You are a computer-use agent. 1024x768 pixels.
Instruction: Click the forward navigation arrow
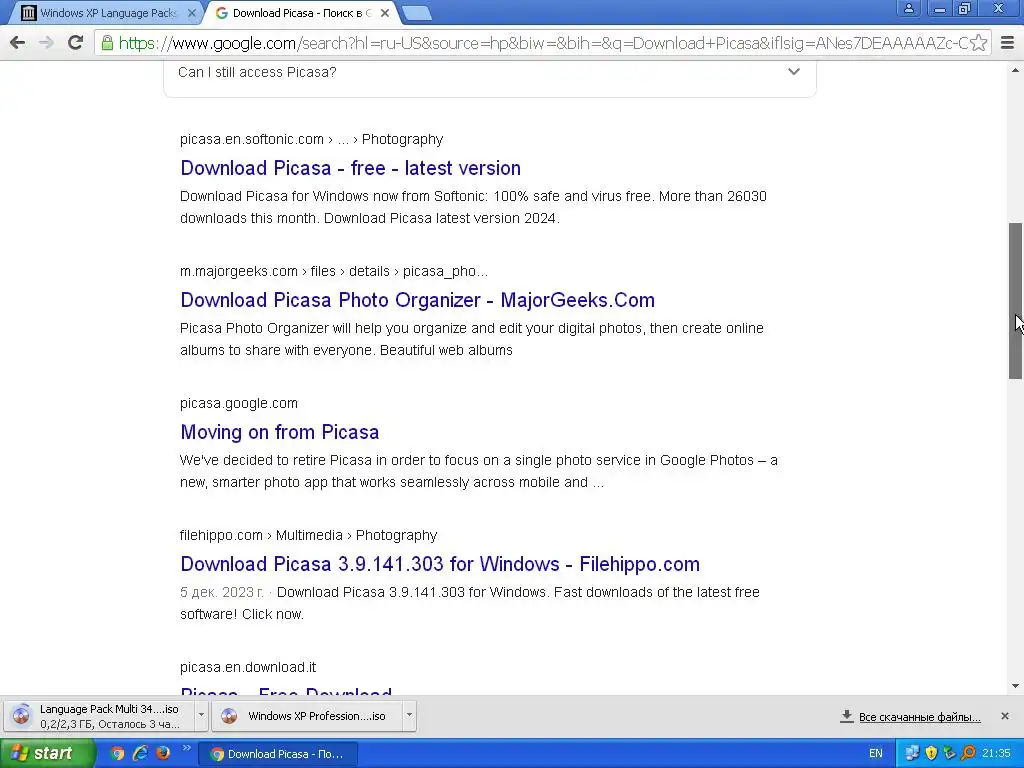tap(46, 43)
